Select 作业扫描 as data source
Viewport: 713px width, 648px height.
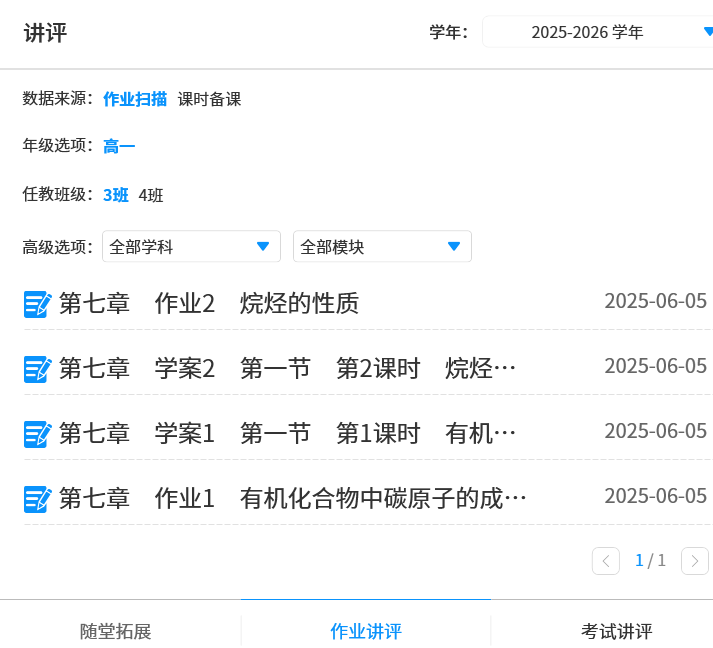[135, 99]
